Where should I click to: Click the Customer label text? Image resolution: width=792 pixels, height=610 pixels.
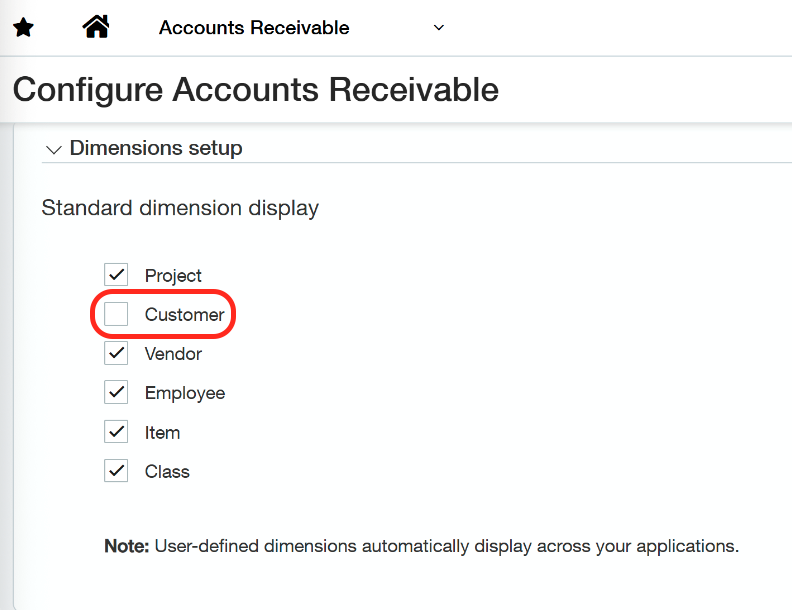[x=184, y=315]
